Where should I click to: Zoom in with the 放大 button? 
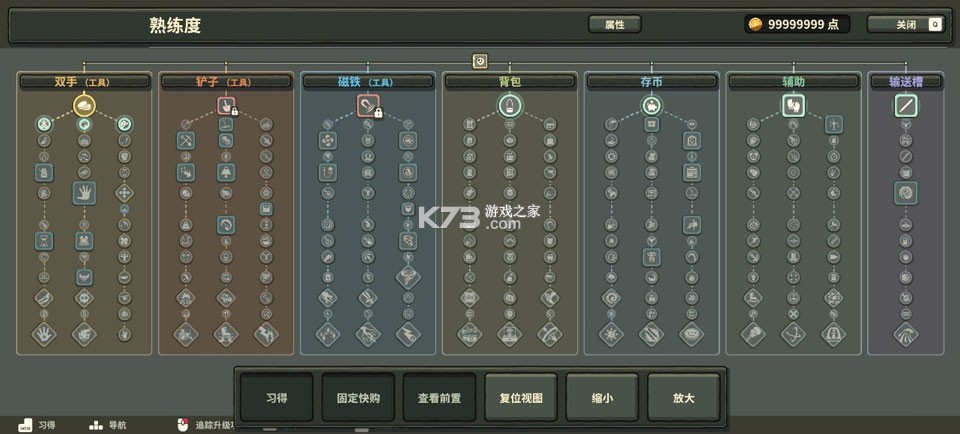(683, 398)
